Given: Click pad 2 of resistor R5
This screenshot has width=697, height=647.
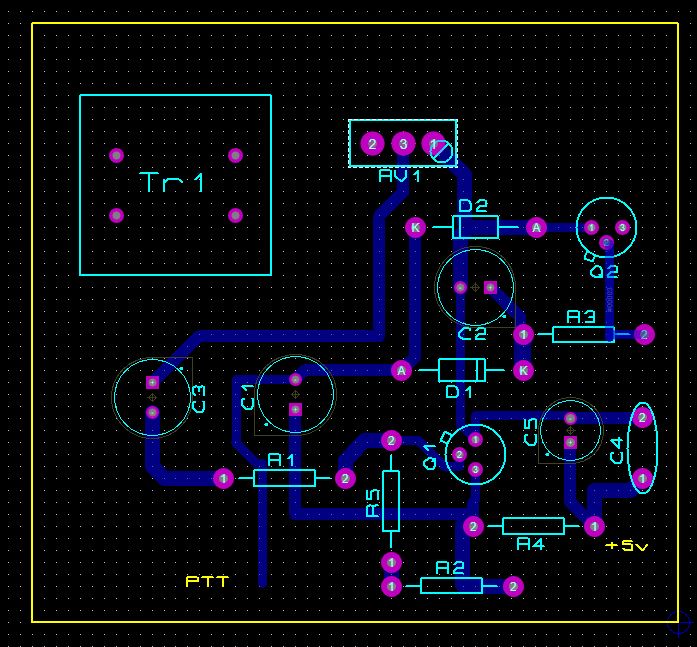Looking at the screenshot, I should pos(391,441).
